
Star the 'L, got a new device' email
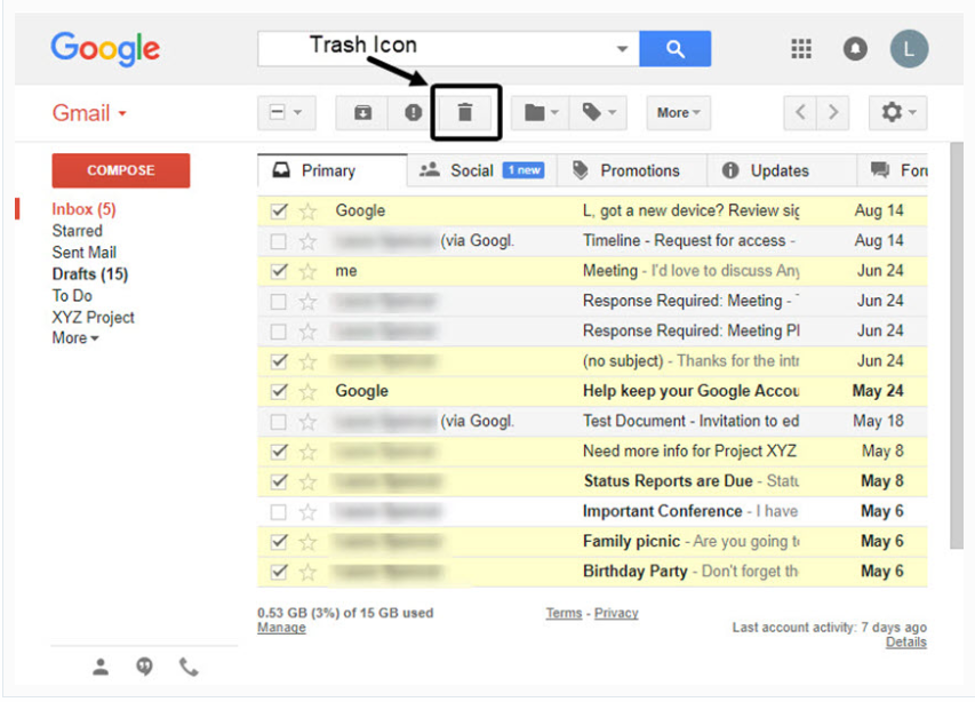(x=308, y=211)
